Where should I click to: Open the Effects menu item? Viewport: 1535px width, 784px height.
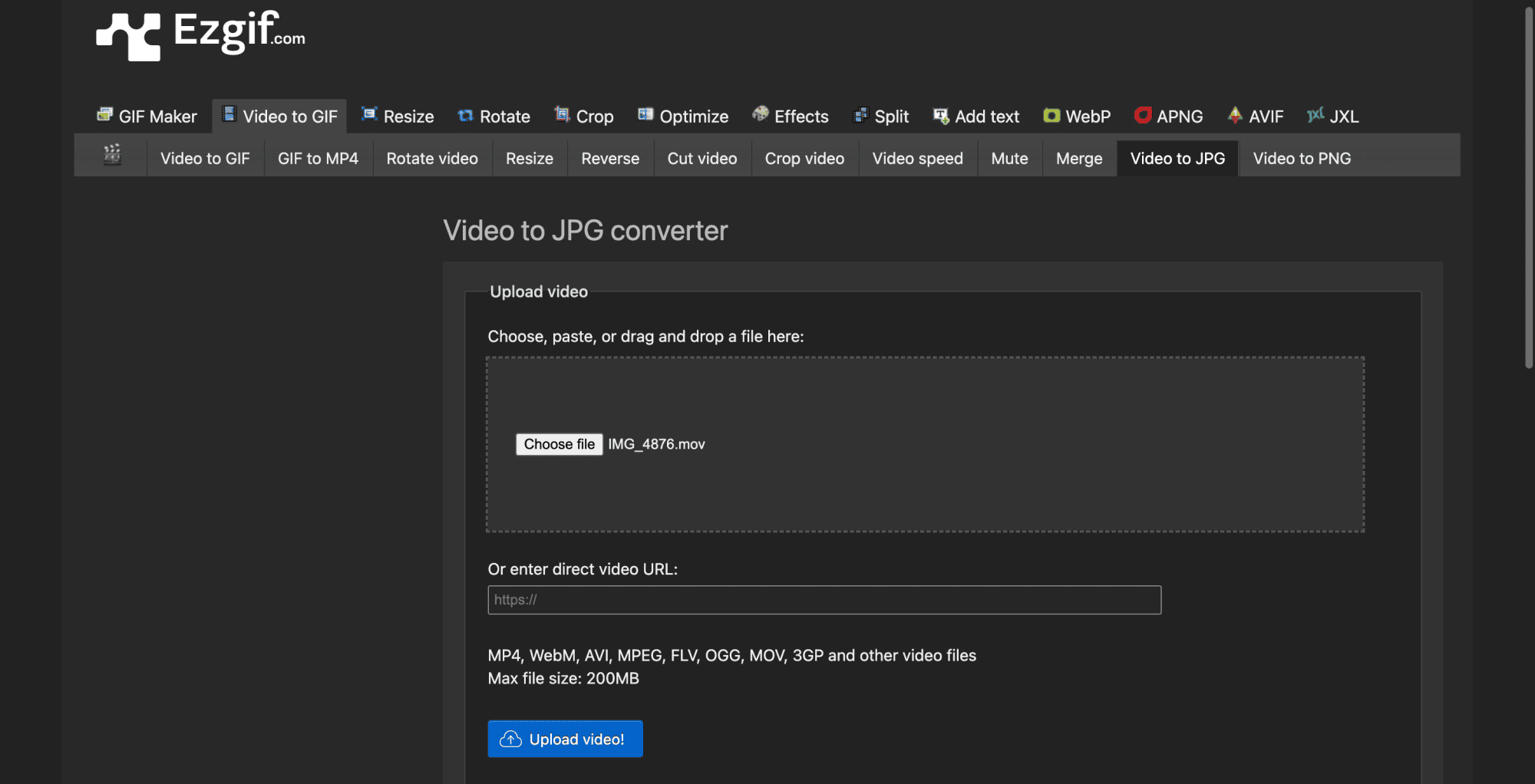pyautogui.click(x=791, y=117)
